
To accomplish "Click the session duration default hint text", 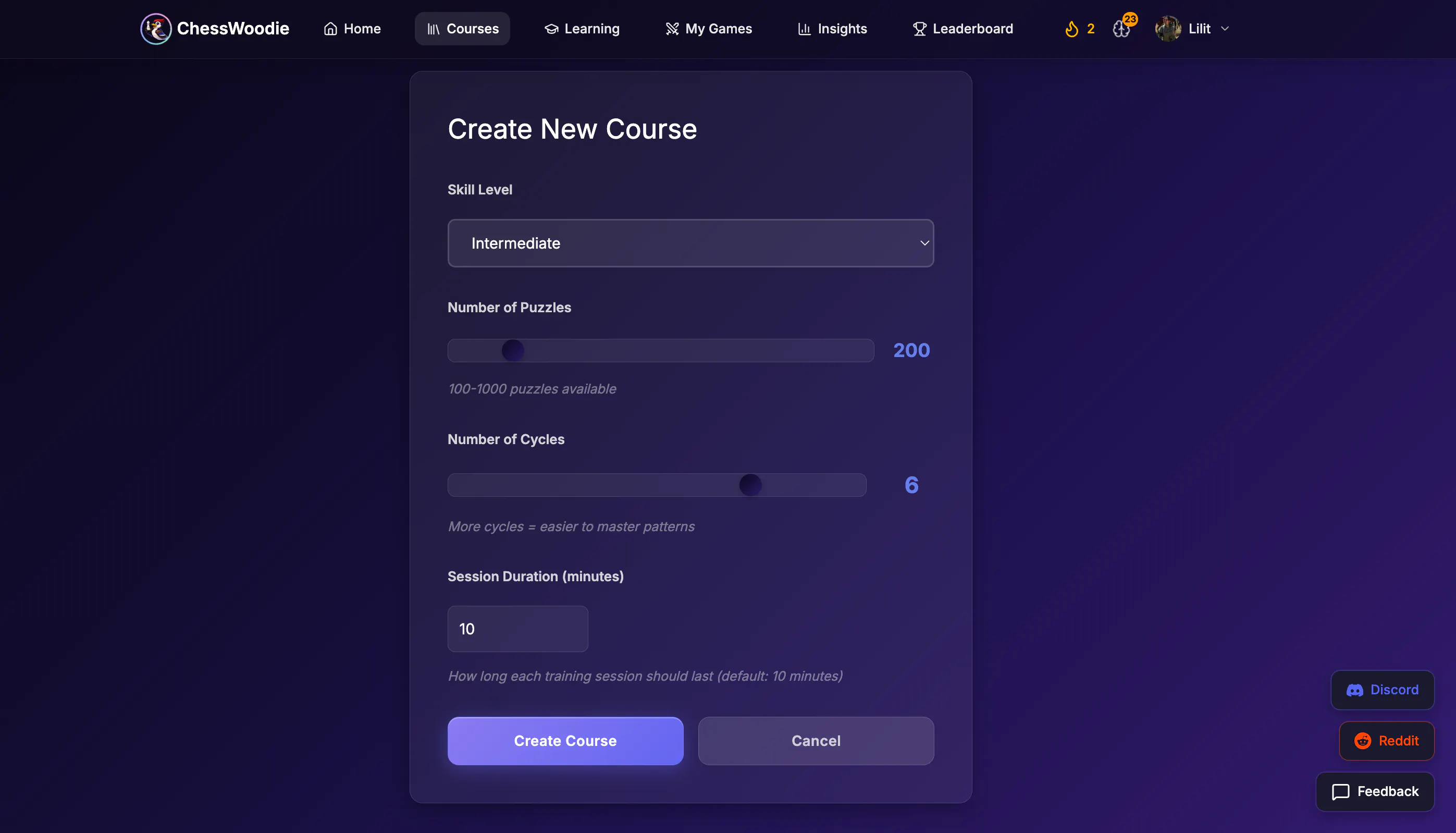I will tap(645, 676).
